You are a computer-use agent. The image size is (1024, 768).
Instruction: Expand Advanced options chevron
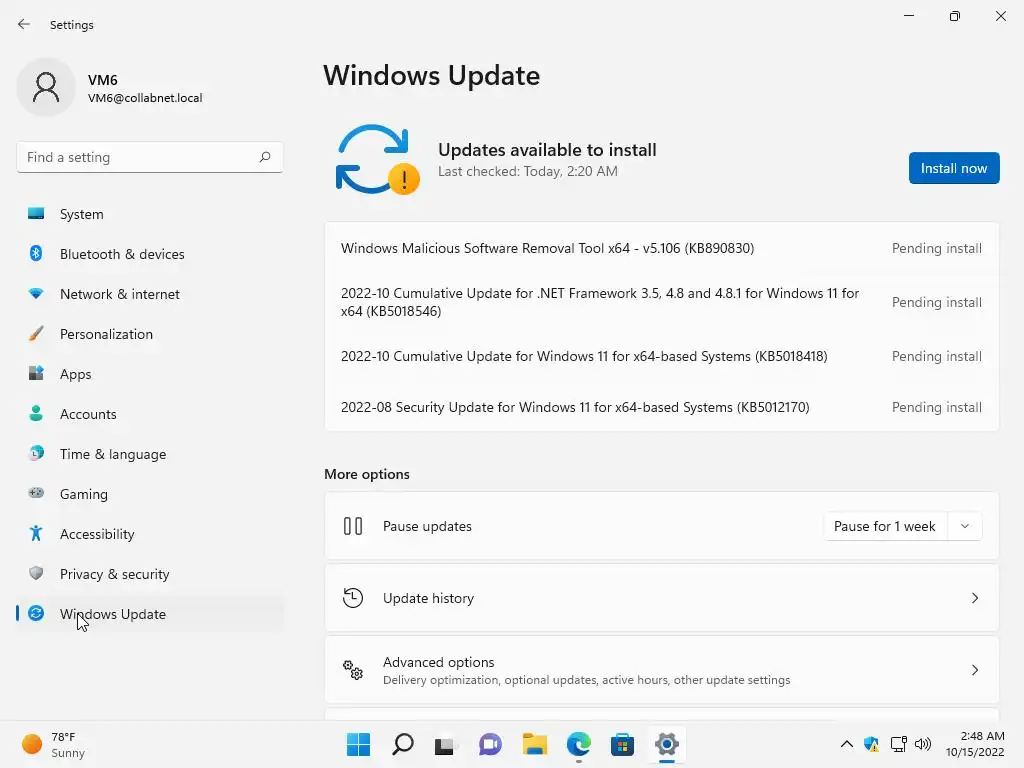[x=974, y=669]
